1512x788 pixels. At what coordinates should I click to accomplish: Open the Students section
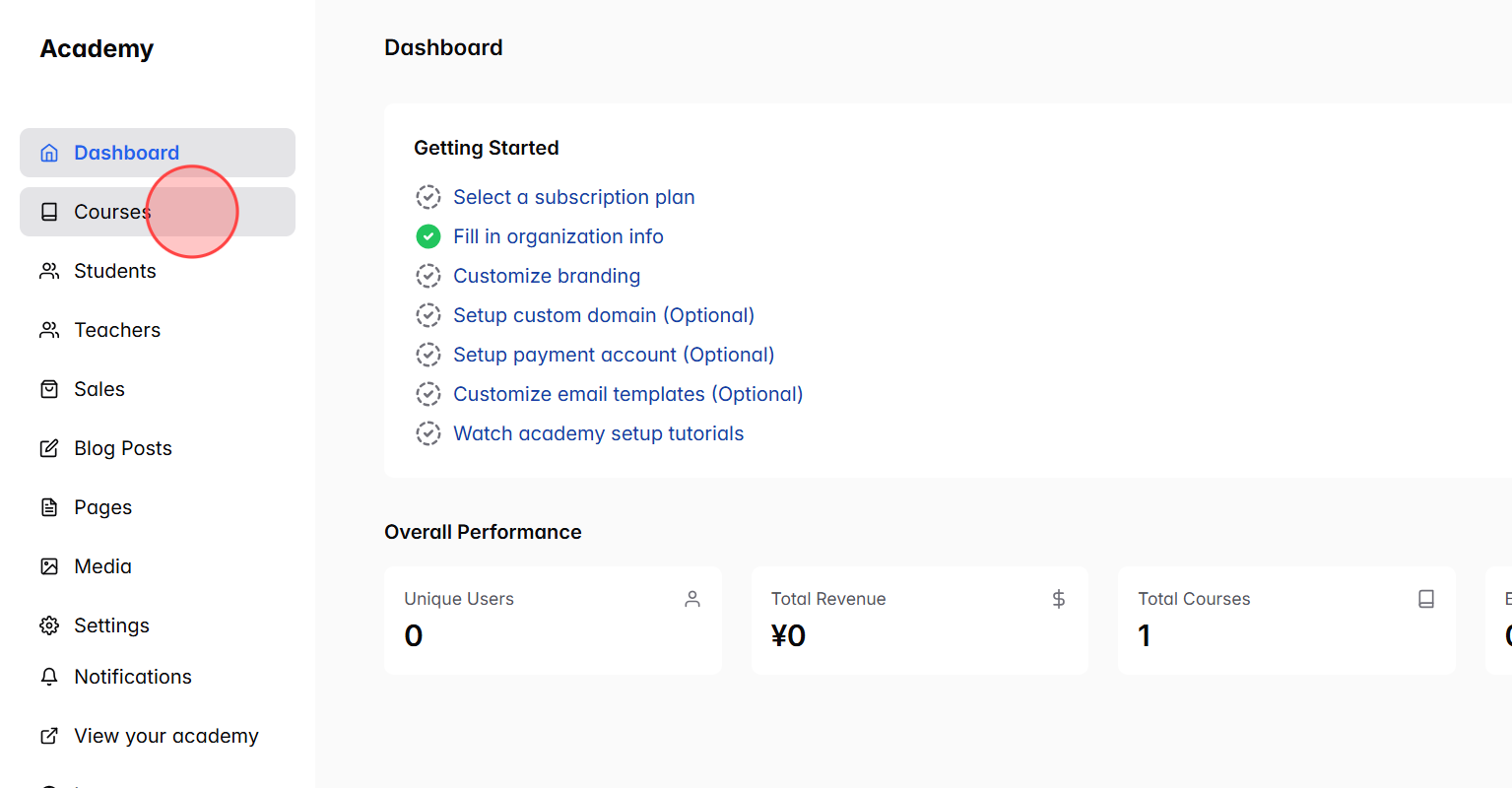tap(114, 271)
